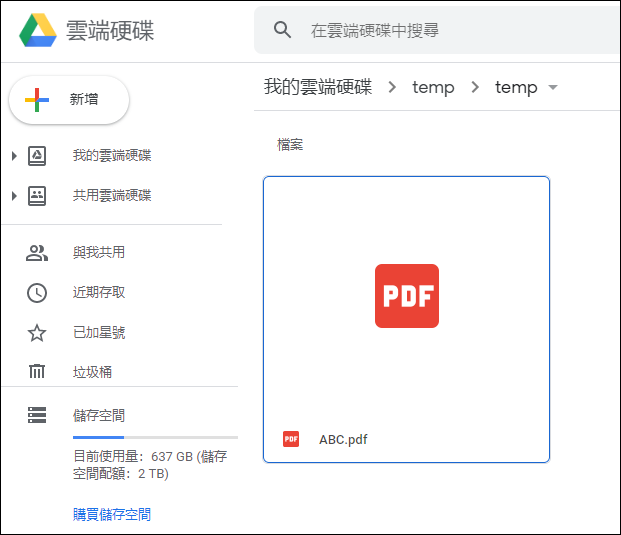Click the storage usage progress bar
Image resolution: width=621 pixels, height=535 pixels.
155,437
